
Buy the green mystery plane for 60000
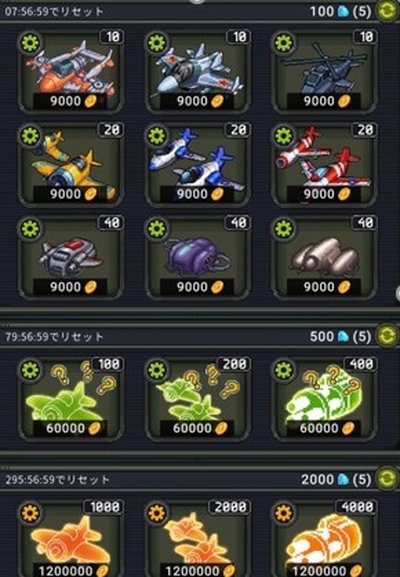point(70,399)
